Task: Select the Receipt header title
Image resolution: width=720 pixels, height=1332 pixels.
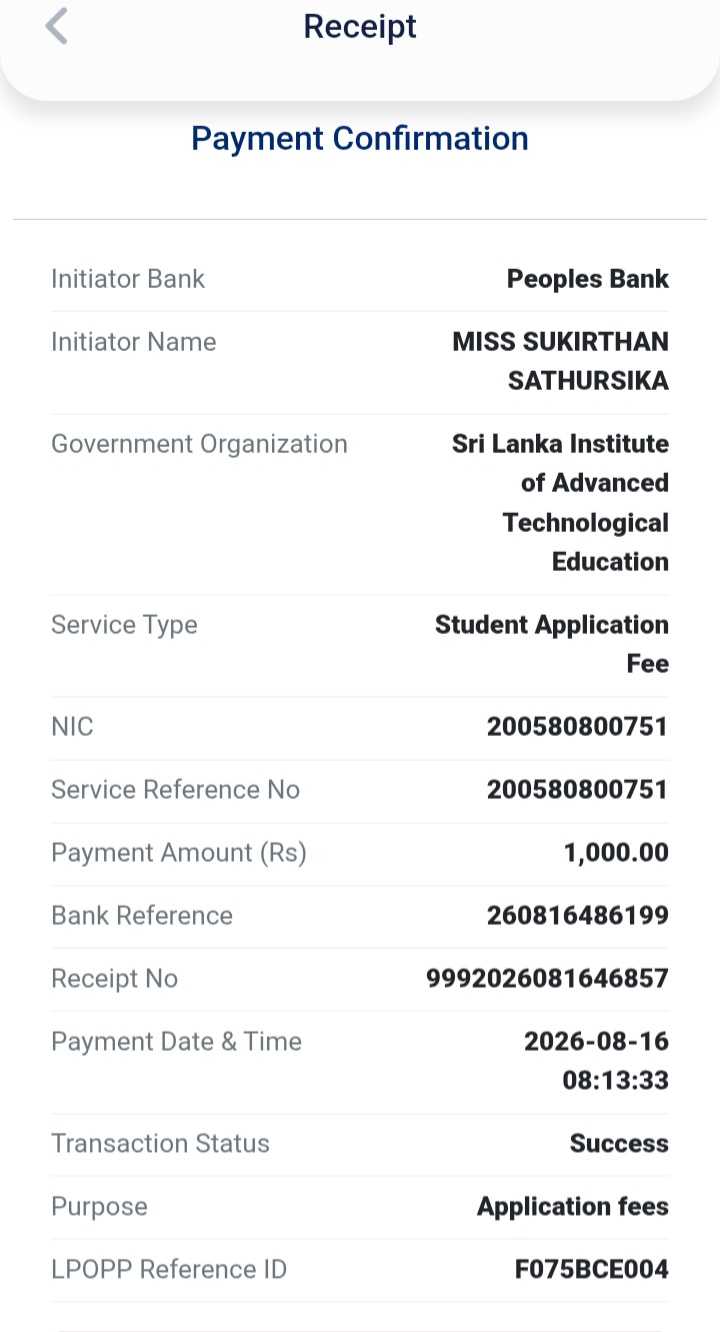Action: (360, 26)
